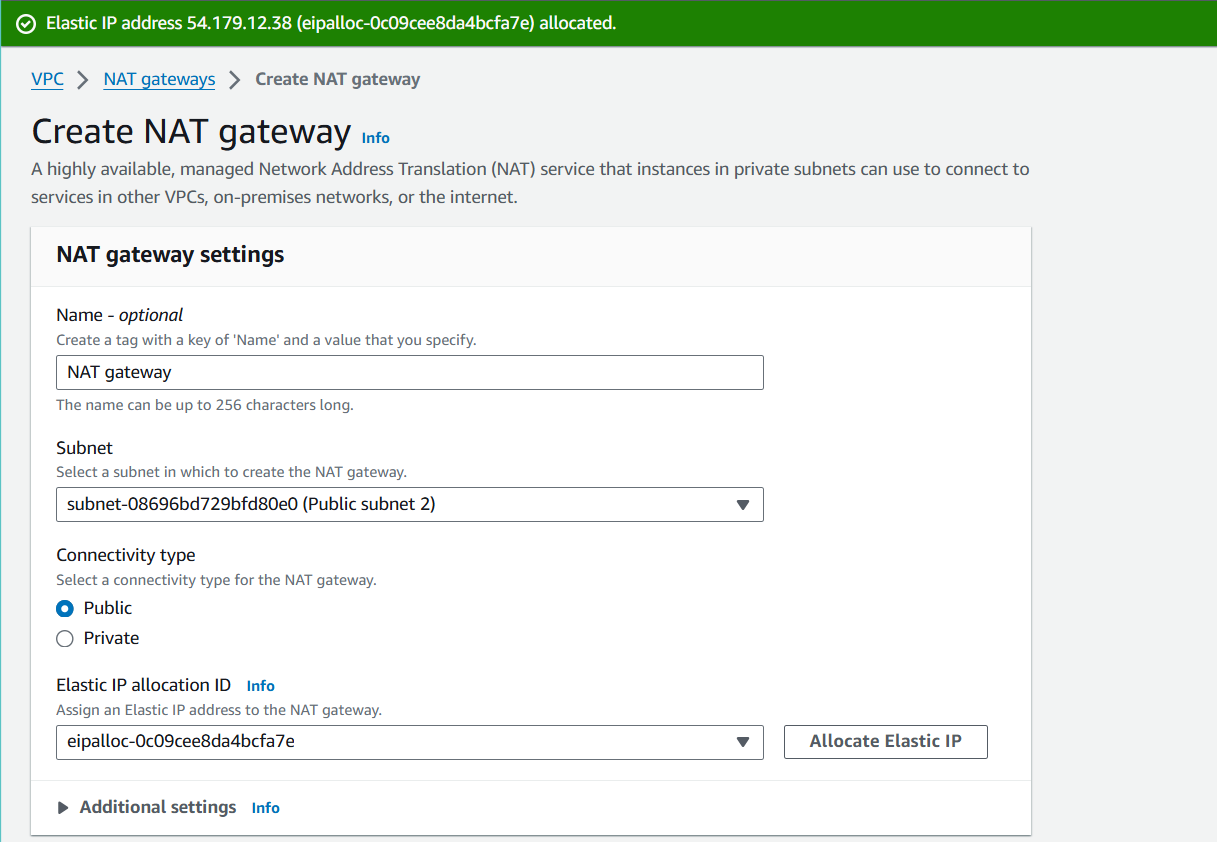This screenshot has width=1217, height=842.
Task: Click the Name input field
Action: (410, 372)
